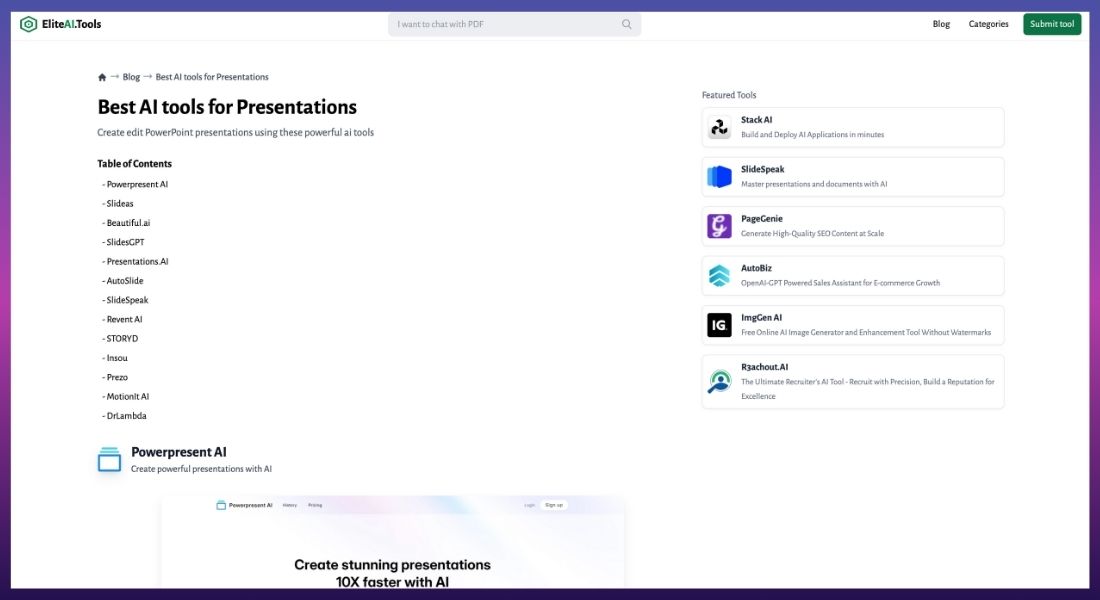Click the Submit tool button

[1052, 24]
